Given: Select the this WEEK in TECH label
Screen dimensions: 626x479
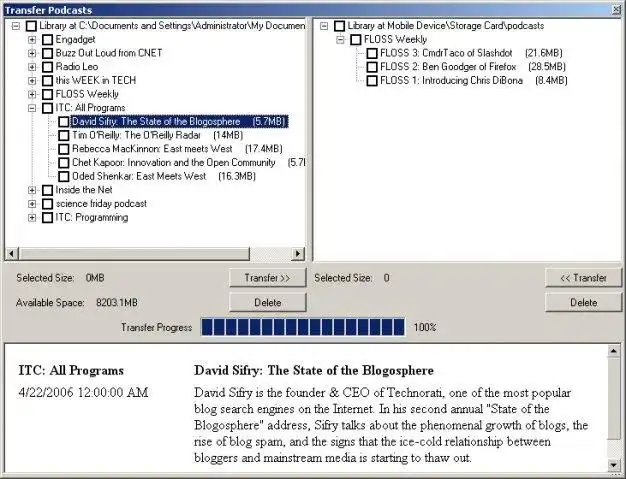Looking at the screenshot, I should 96,81.
